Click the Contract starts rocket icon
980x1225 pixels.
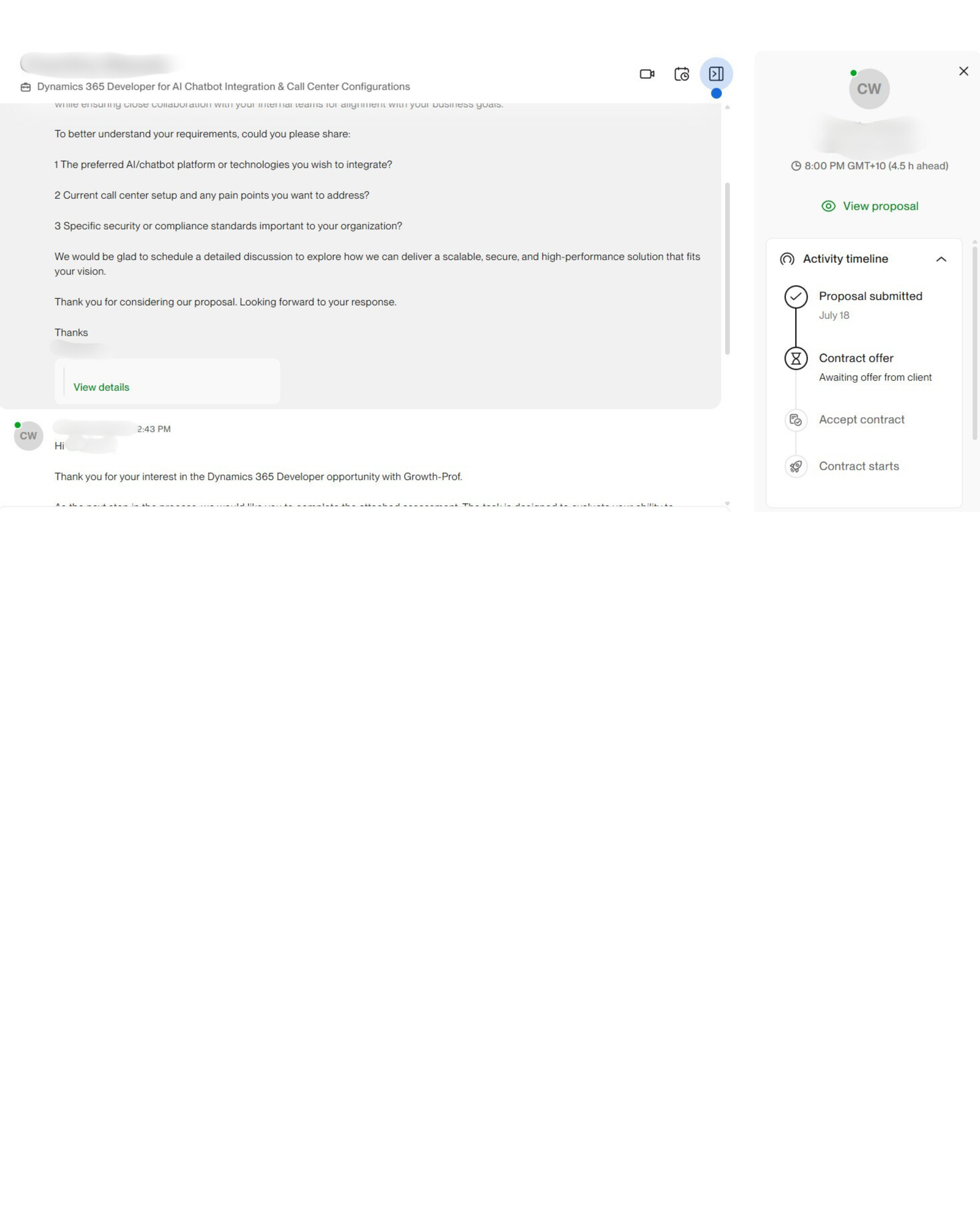(x=796, y=467)
